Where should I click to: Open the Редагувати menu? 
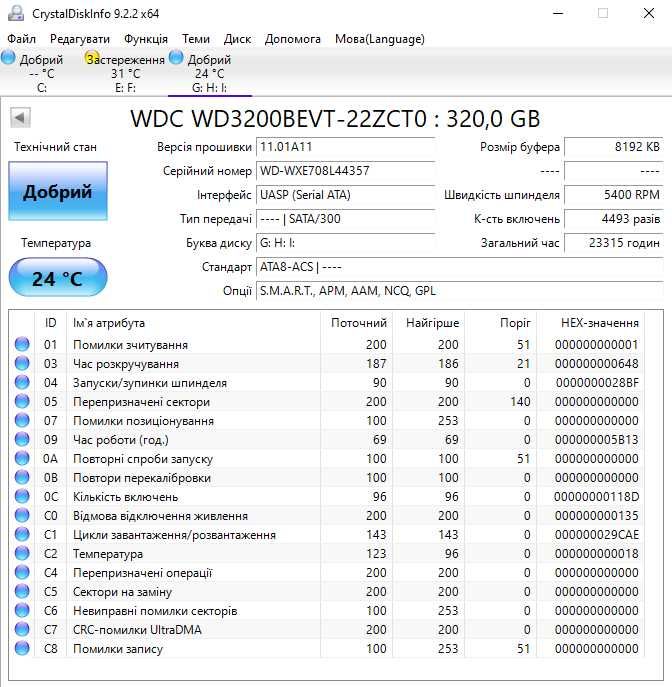tap(80, 39)
